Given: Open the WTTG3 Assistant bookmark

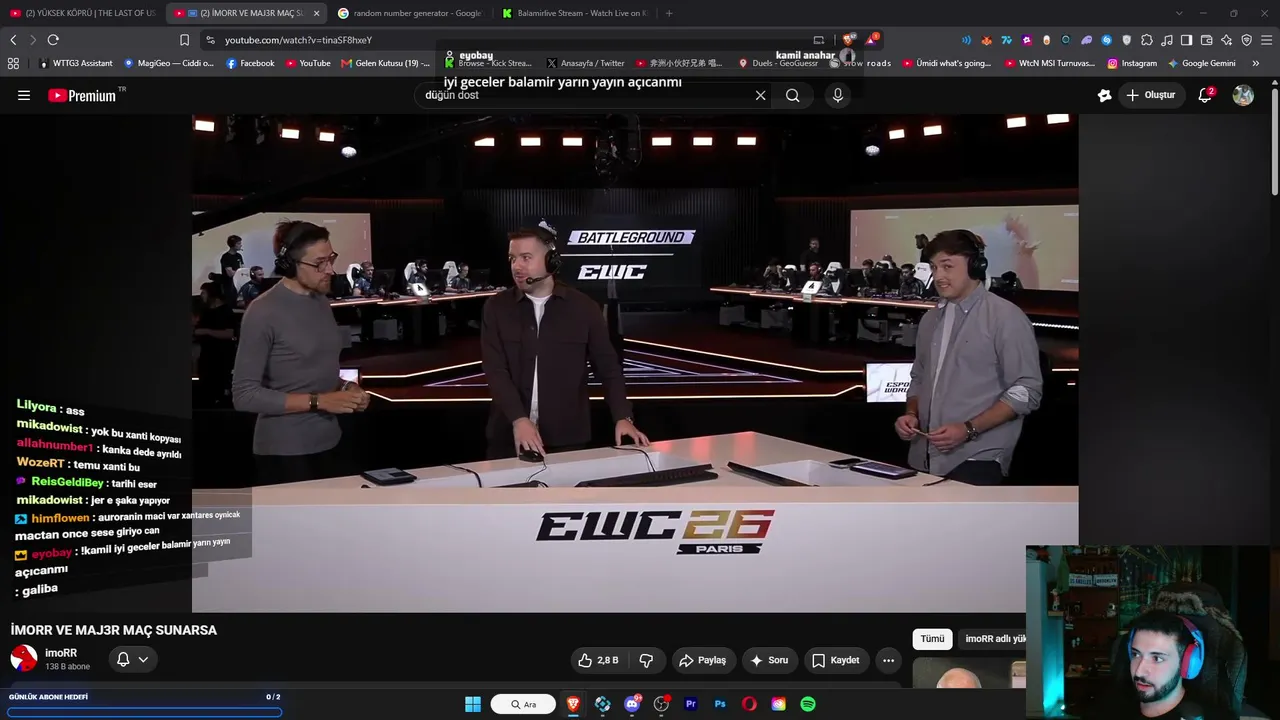Looking at the screenshot, I should [x=75, y=63].
